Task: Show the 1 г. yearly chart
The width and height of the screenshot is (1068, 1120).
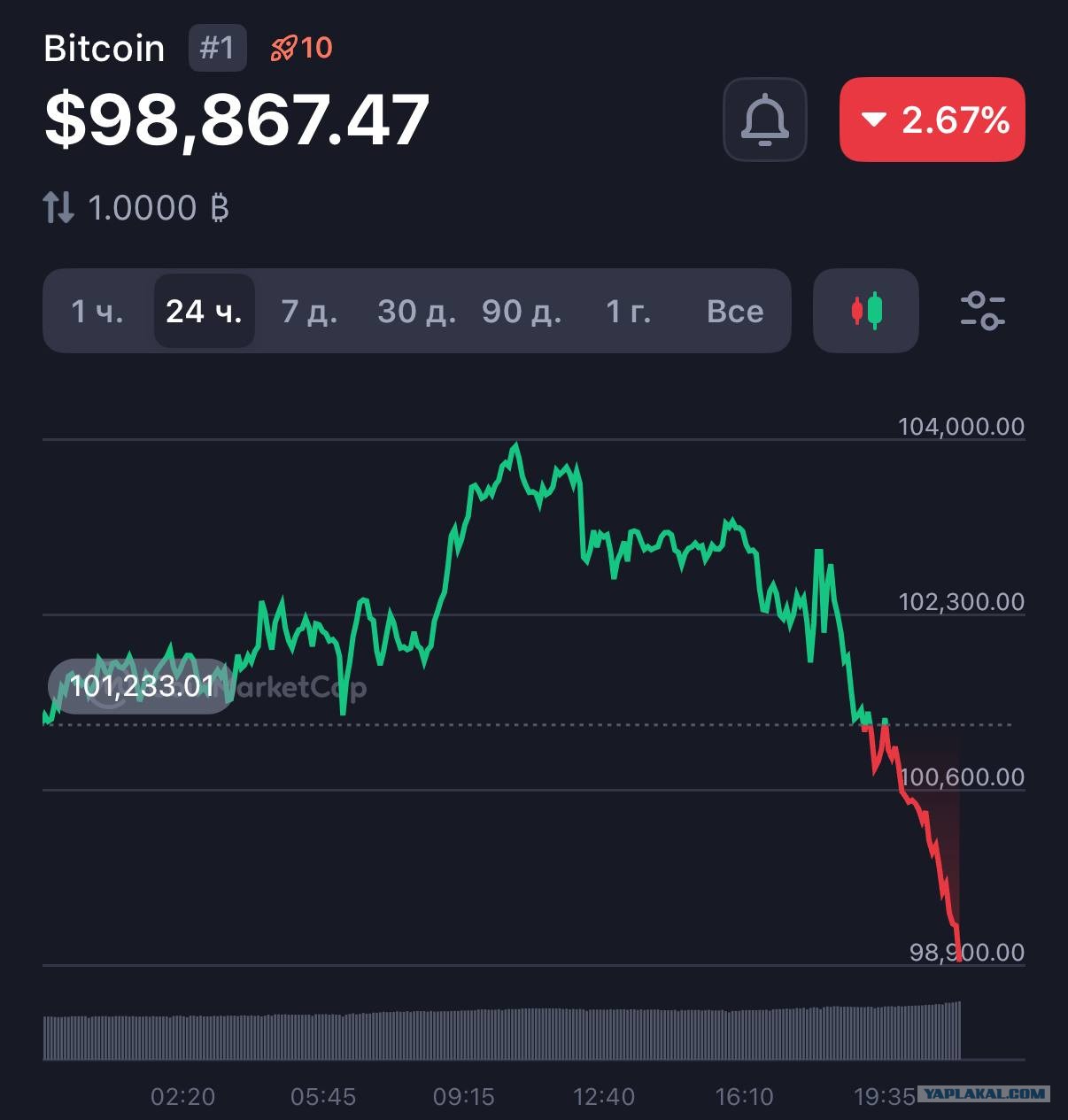Action: tap(629, 311)
